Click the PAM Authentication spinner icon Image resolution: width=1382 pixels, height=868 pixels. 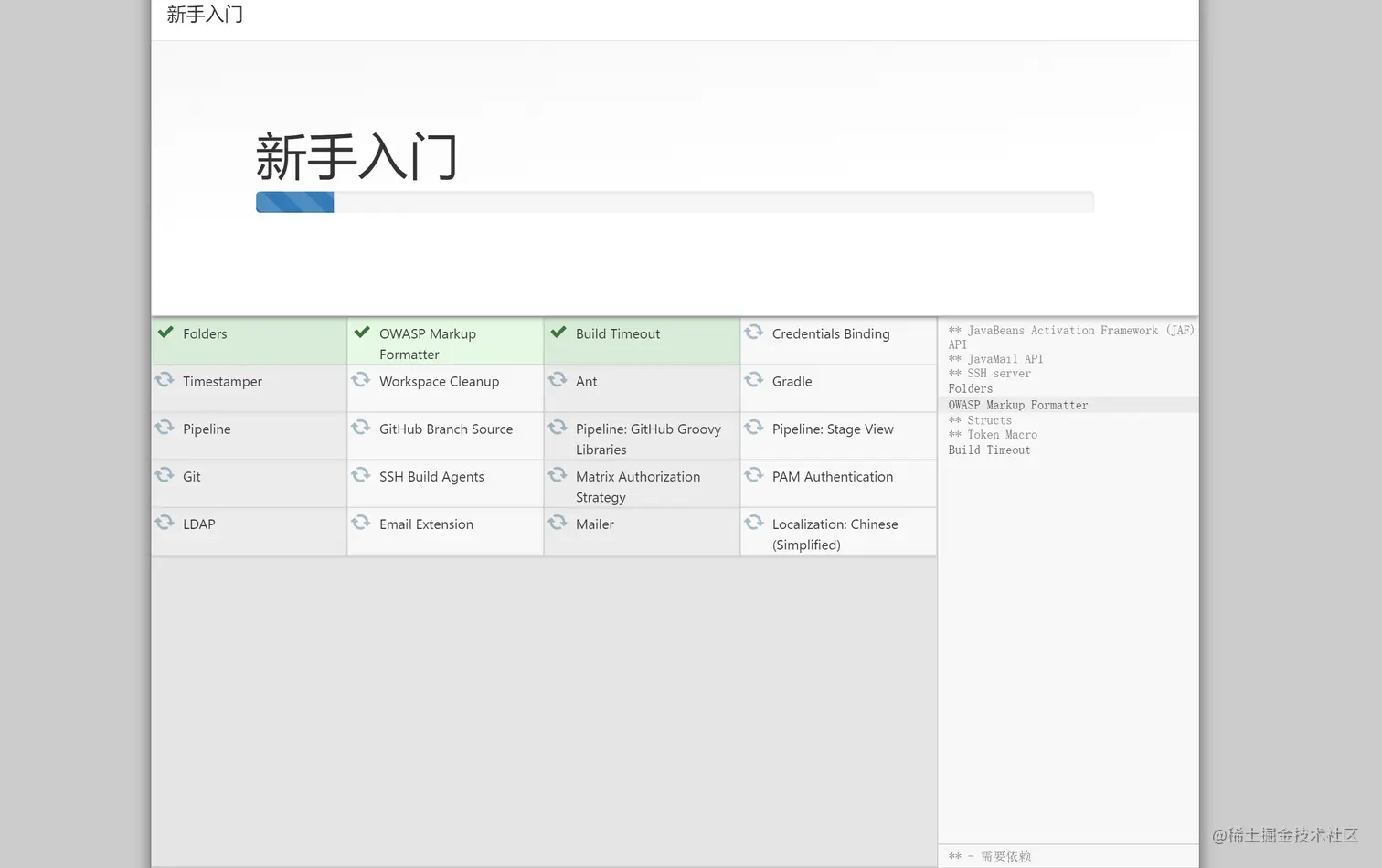point(753,476)
